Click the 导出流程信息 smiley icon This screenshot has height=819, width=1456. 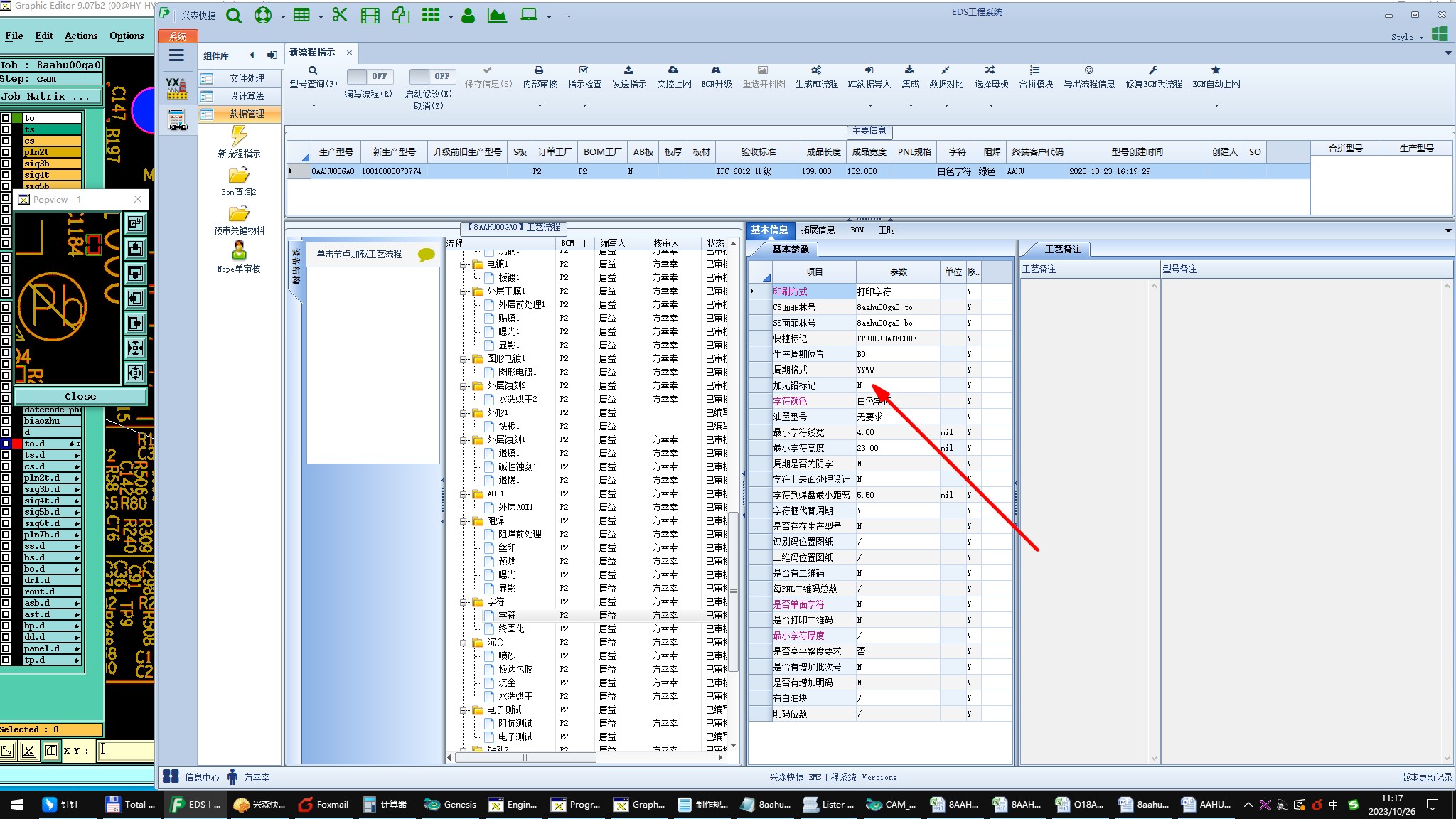(1088, 70)
